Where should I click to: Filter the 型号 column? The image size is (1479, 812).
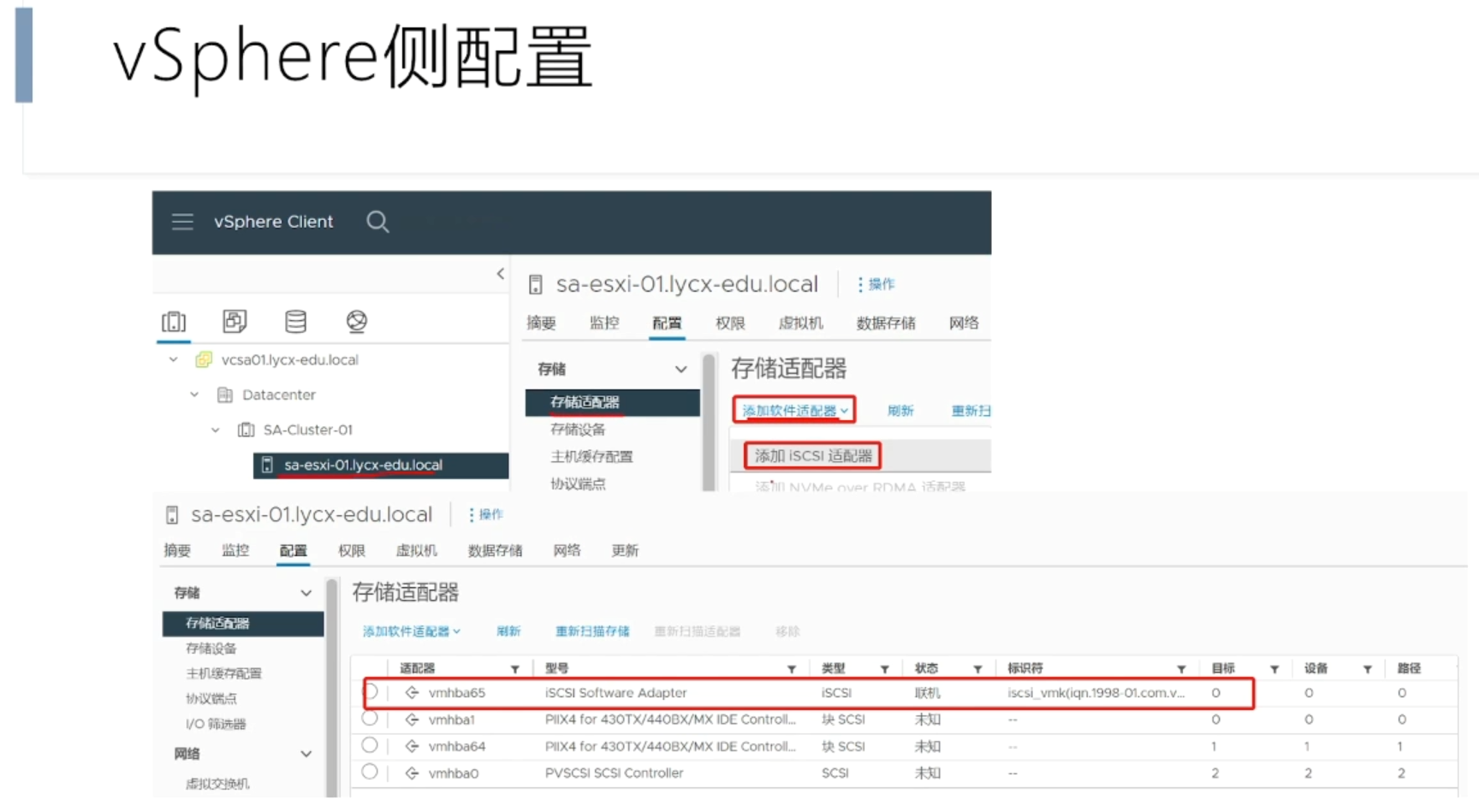[792, 669]
